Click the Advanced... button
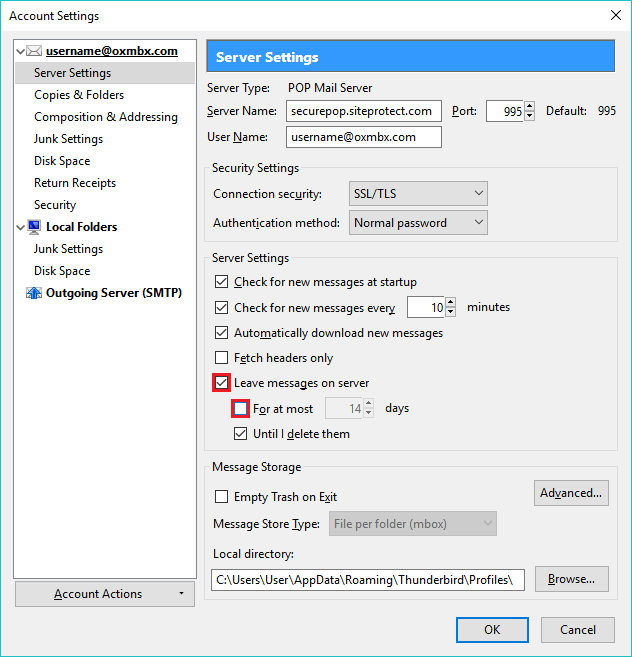This screenshot has width=632, height=657. (571, 493)
